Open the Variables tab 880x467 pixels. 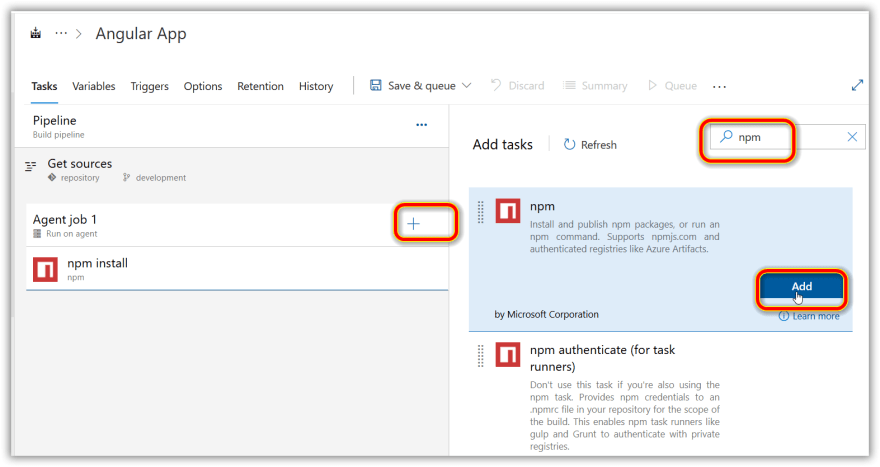(94, 86)
